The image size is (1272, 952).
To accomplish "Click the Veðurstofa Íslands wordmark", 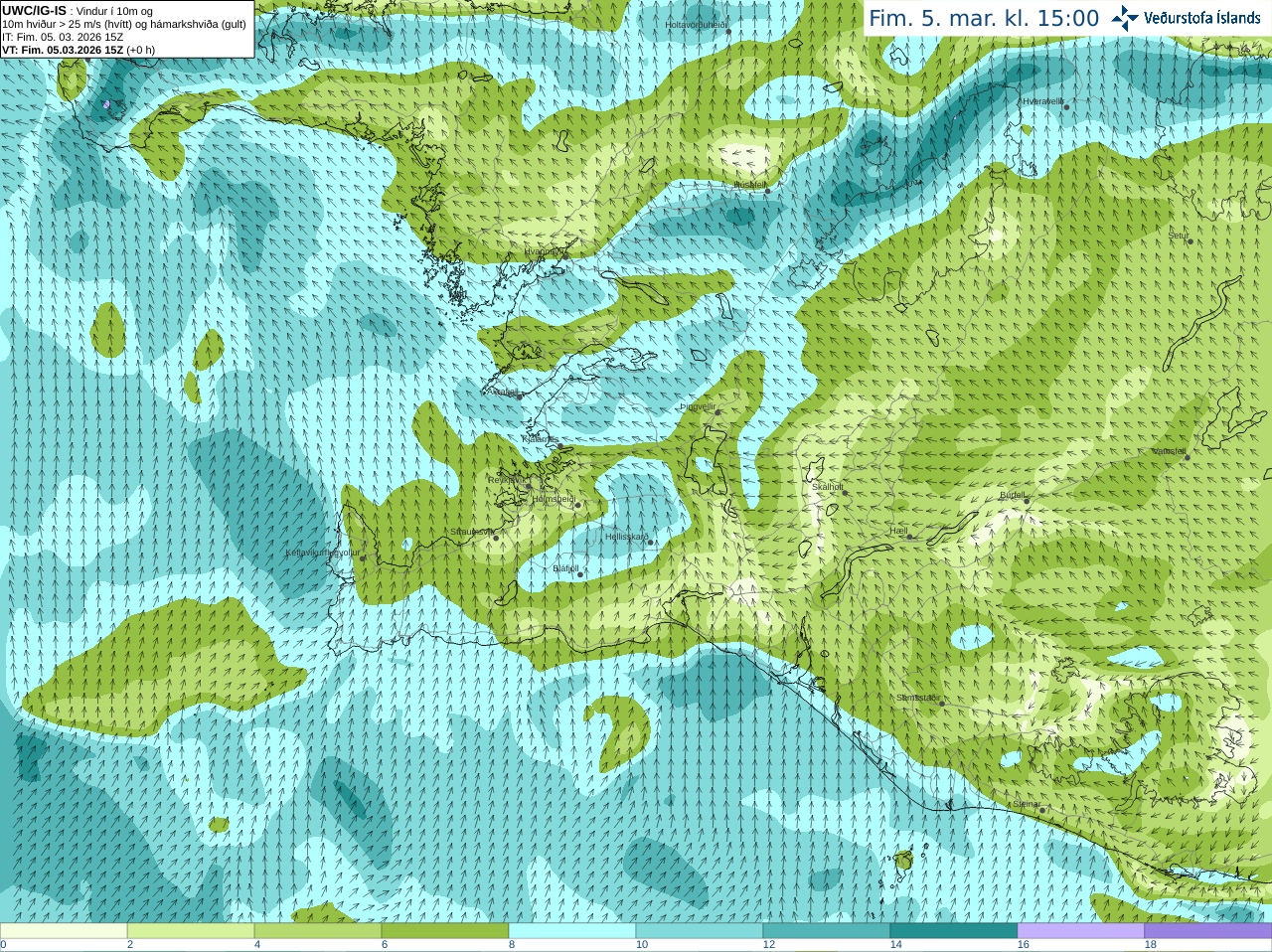I will click(x=1201, y=18).
